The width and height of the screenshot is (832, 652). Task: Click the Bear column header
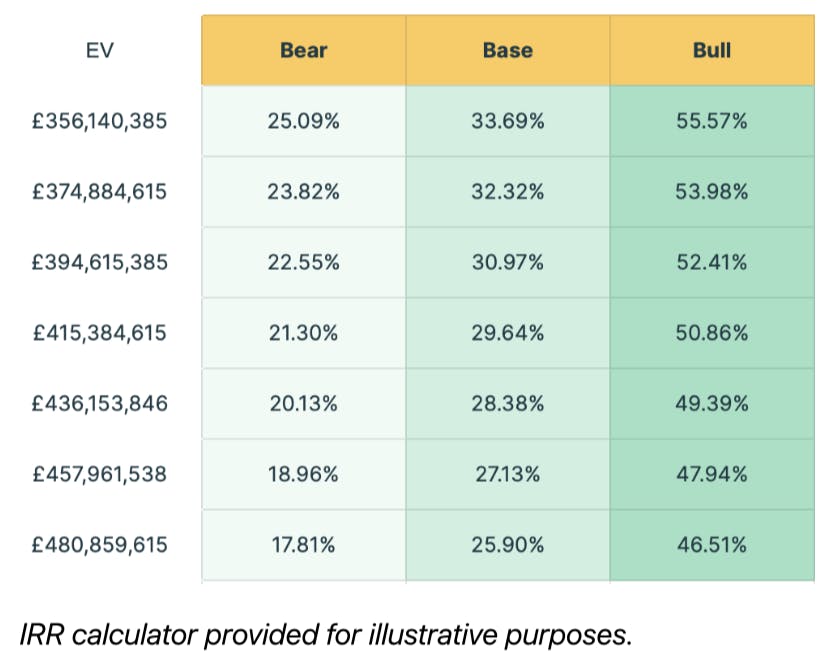pyautogui.click(x=303, y=50)
